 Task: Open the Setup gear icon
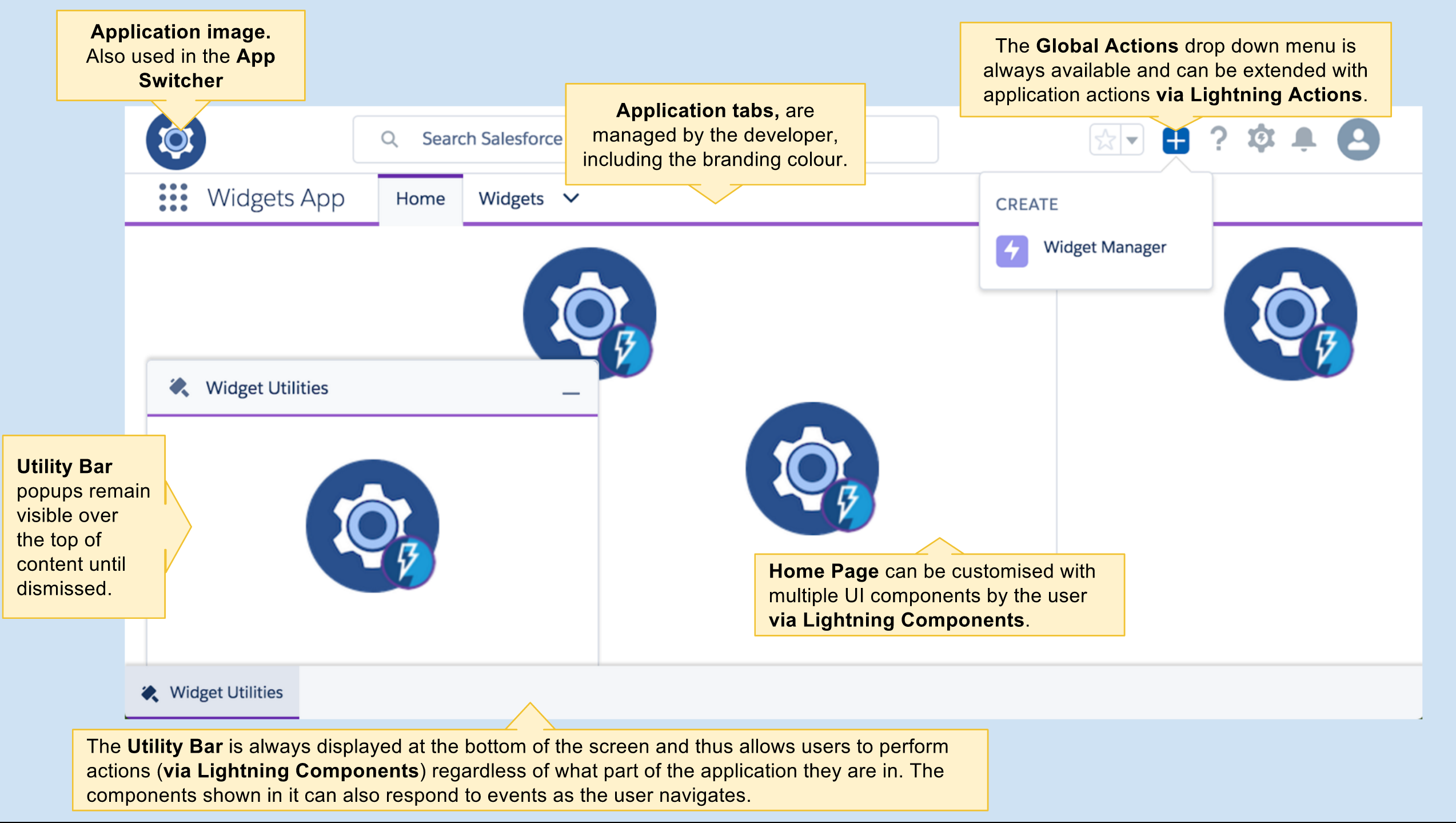tap(1261, 140)
